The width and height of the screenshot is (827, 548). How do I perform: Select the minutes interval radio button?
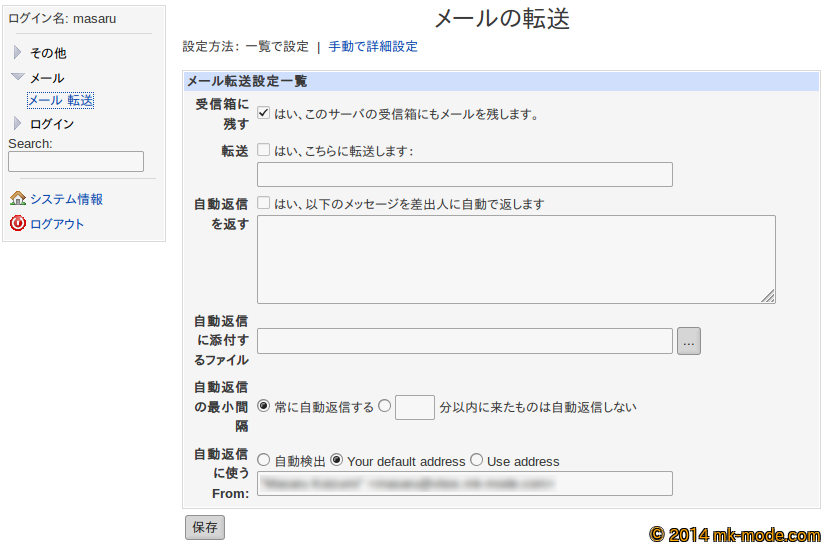tap(385, 406)
